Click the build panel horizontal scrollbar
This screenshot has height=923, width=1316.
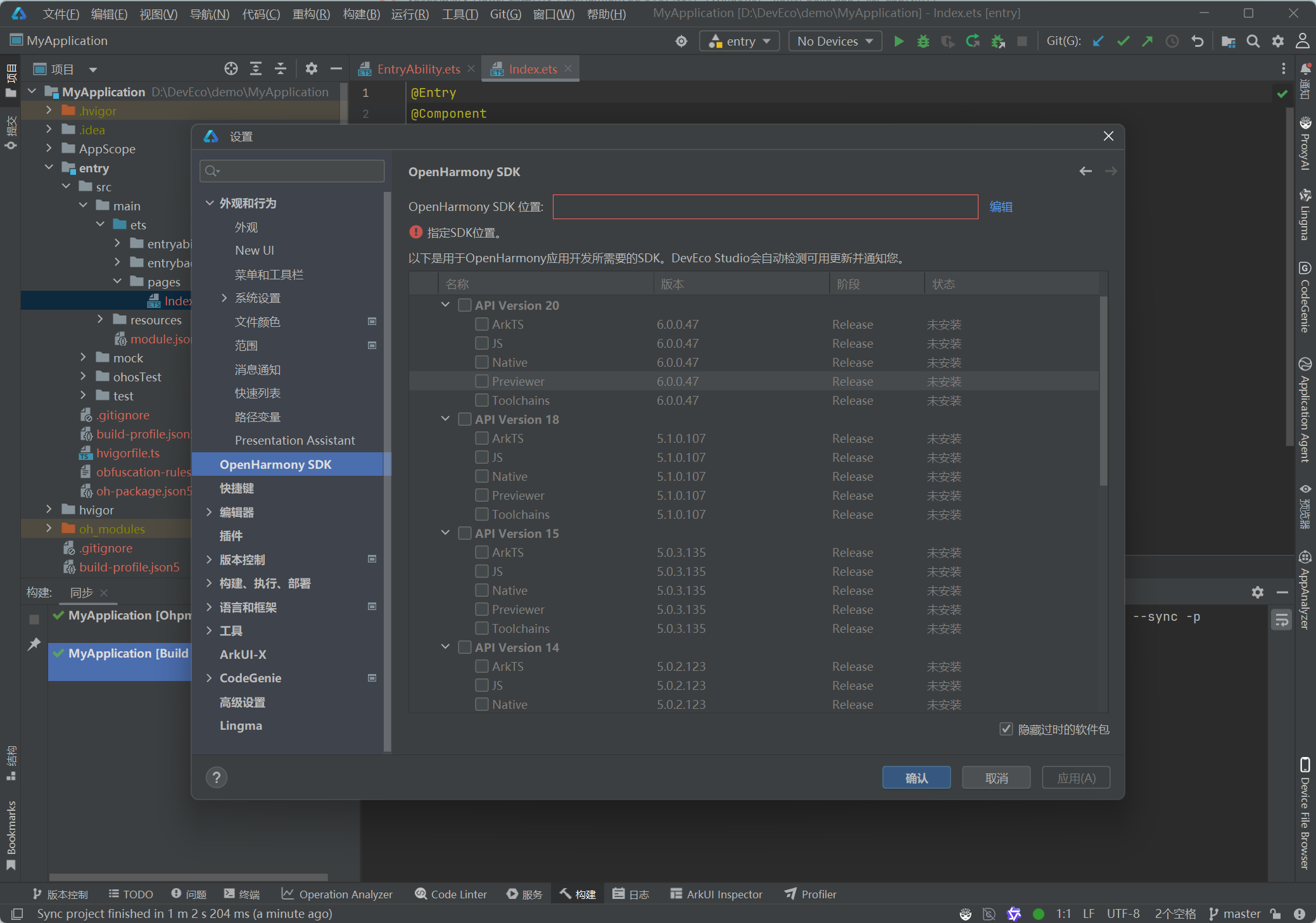pyautogui.click(x=189, y=877)
